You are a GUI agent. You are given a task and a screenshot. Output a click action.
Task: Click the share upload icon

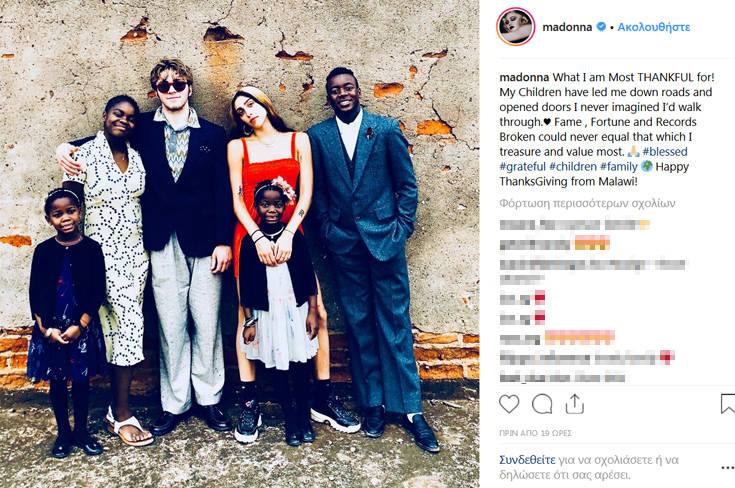pyautogui.click(x=574, y=404)
